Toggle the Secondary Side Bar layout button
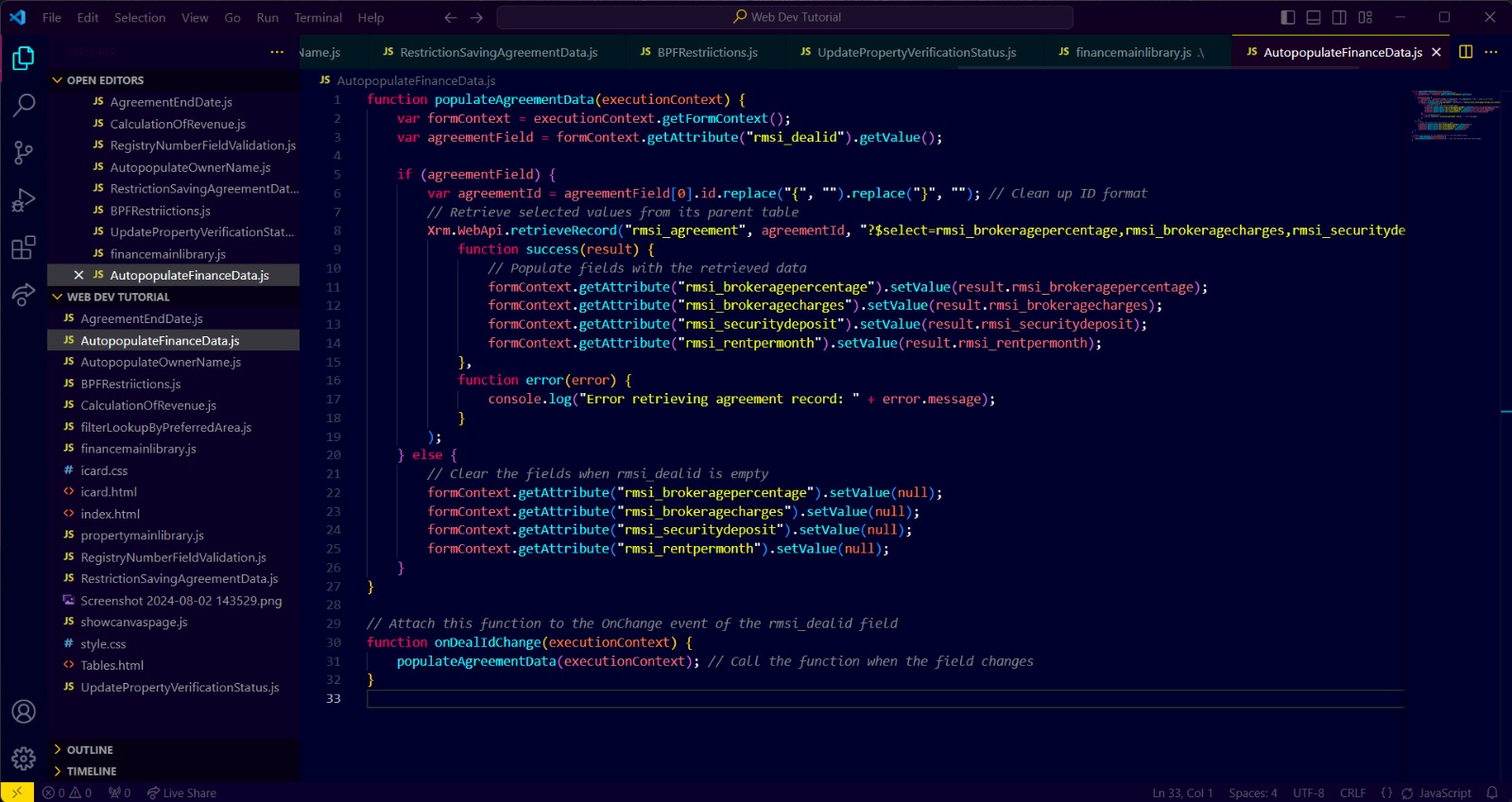This screenshot has height=802, width=1512. (x=1339, y=17)
